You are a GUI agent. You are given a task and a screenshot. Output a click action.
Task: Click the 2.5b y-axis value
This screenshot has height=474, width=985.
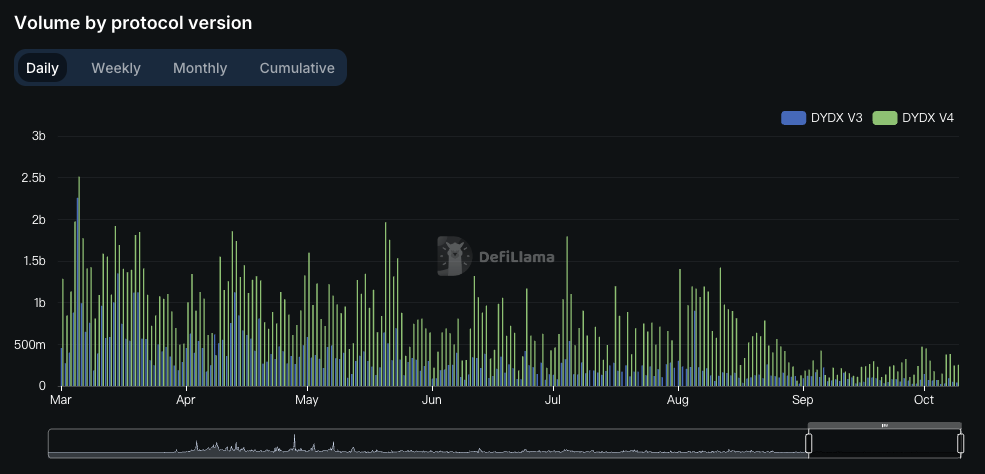(x=34, y=178)
